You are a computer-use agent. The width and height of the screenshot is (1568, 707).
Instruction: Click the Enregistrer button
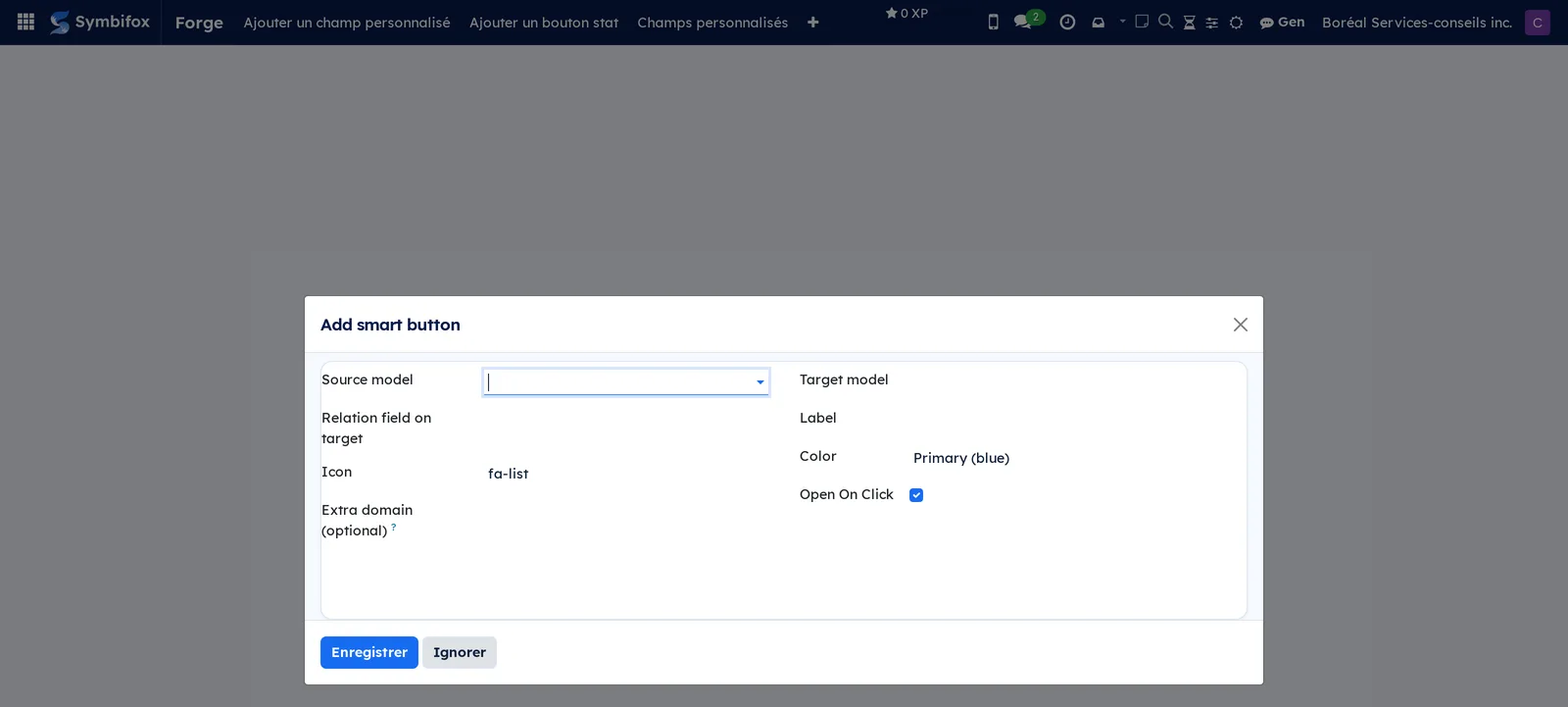tap(369, 652)
